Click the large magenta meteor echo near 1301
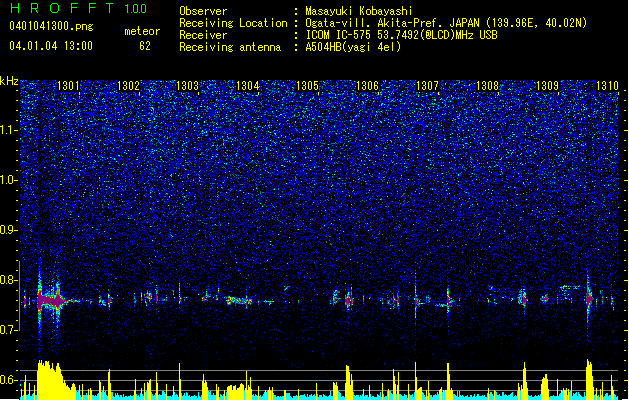The image size is (629, 400). click(50, 301)
